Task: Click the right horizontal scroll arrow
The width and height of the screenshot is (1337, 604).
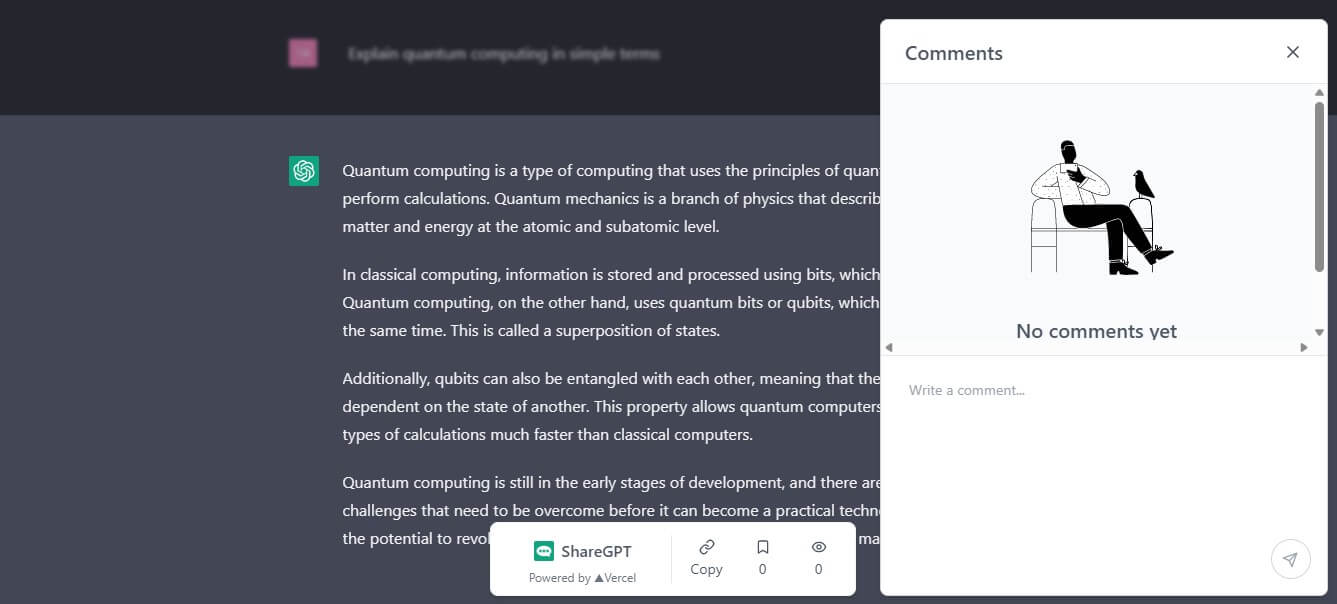Action: coord(1304,347)
